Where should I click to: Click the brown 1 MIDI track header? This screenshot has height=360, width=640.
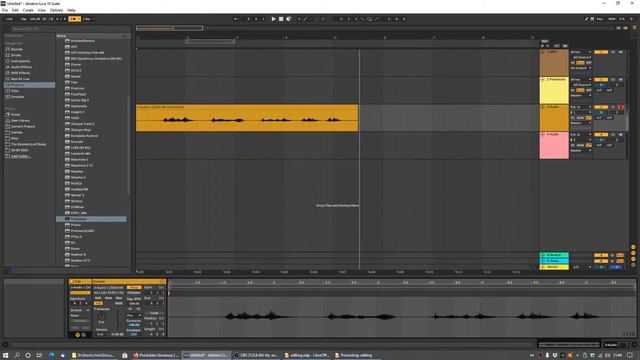tap(554, 64)
